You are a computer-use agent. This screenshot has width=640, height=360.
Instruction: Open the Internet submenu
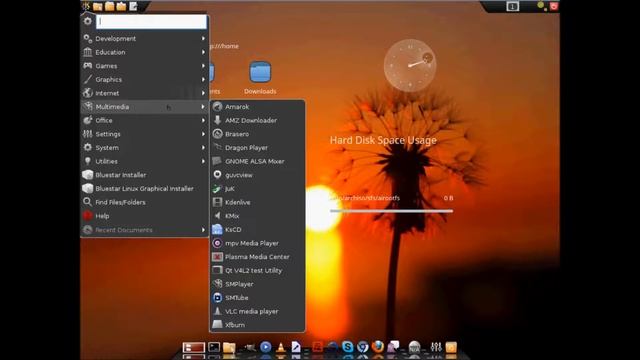click(x=144, y=93)
